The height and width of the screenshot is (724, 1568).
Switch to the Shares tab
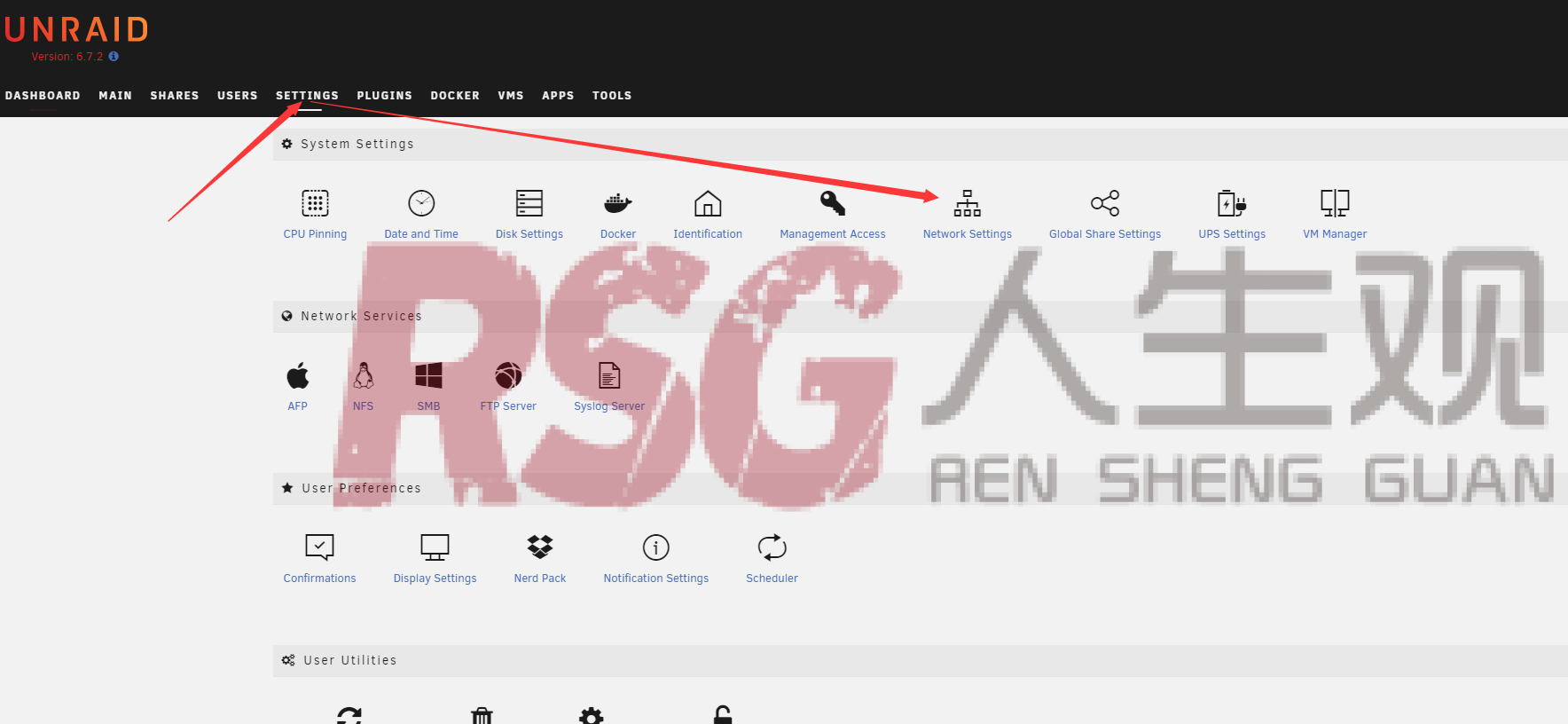(175, 96)
